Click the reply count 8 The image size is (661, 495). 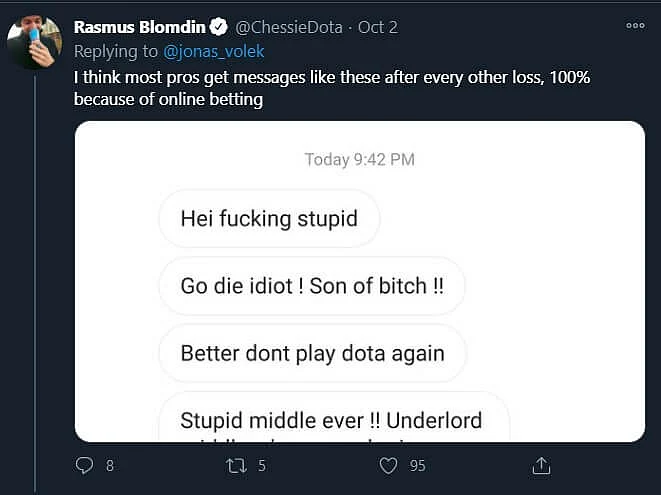click(110, 466)
